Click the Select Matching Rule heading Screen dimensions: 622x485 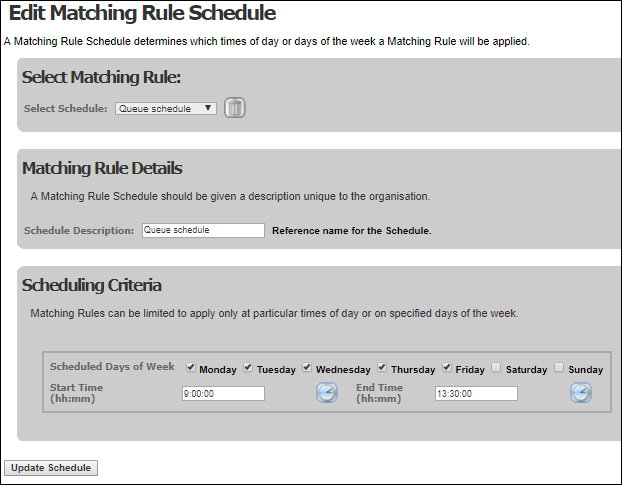[101, 77]
